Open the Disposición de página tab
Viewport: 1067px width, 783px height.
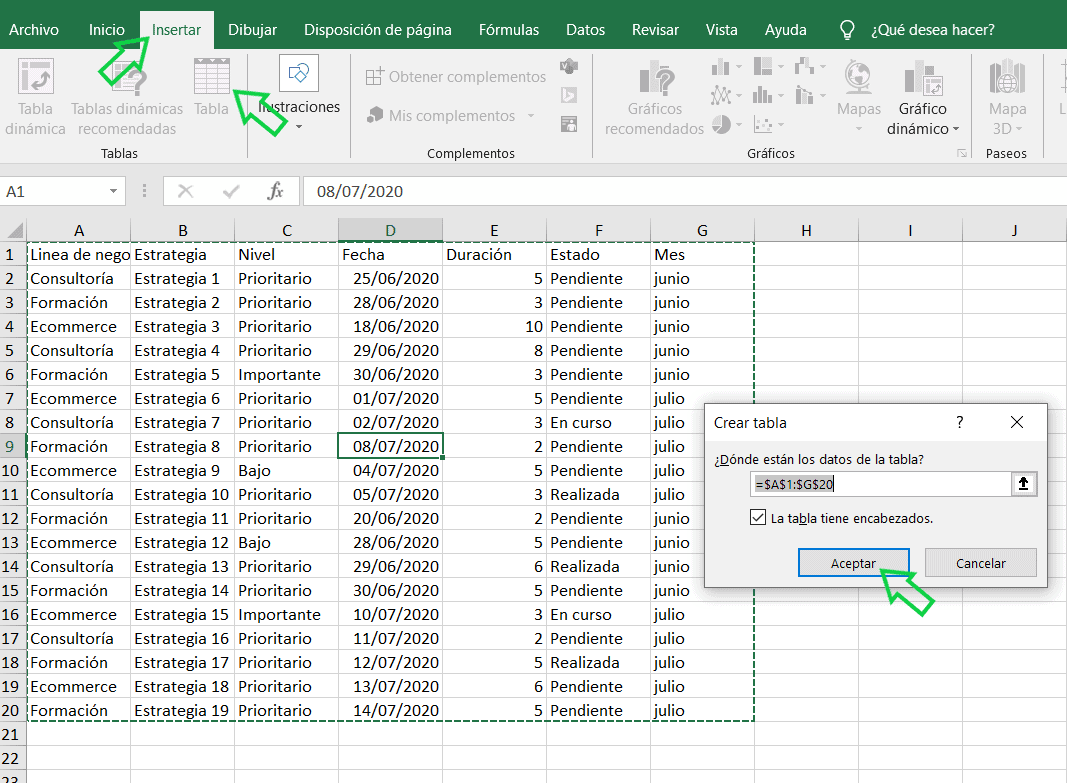point(378,30)
